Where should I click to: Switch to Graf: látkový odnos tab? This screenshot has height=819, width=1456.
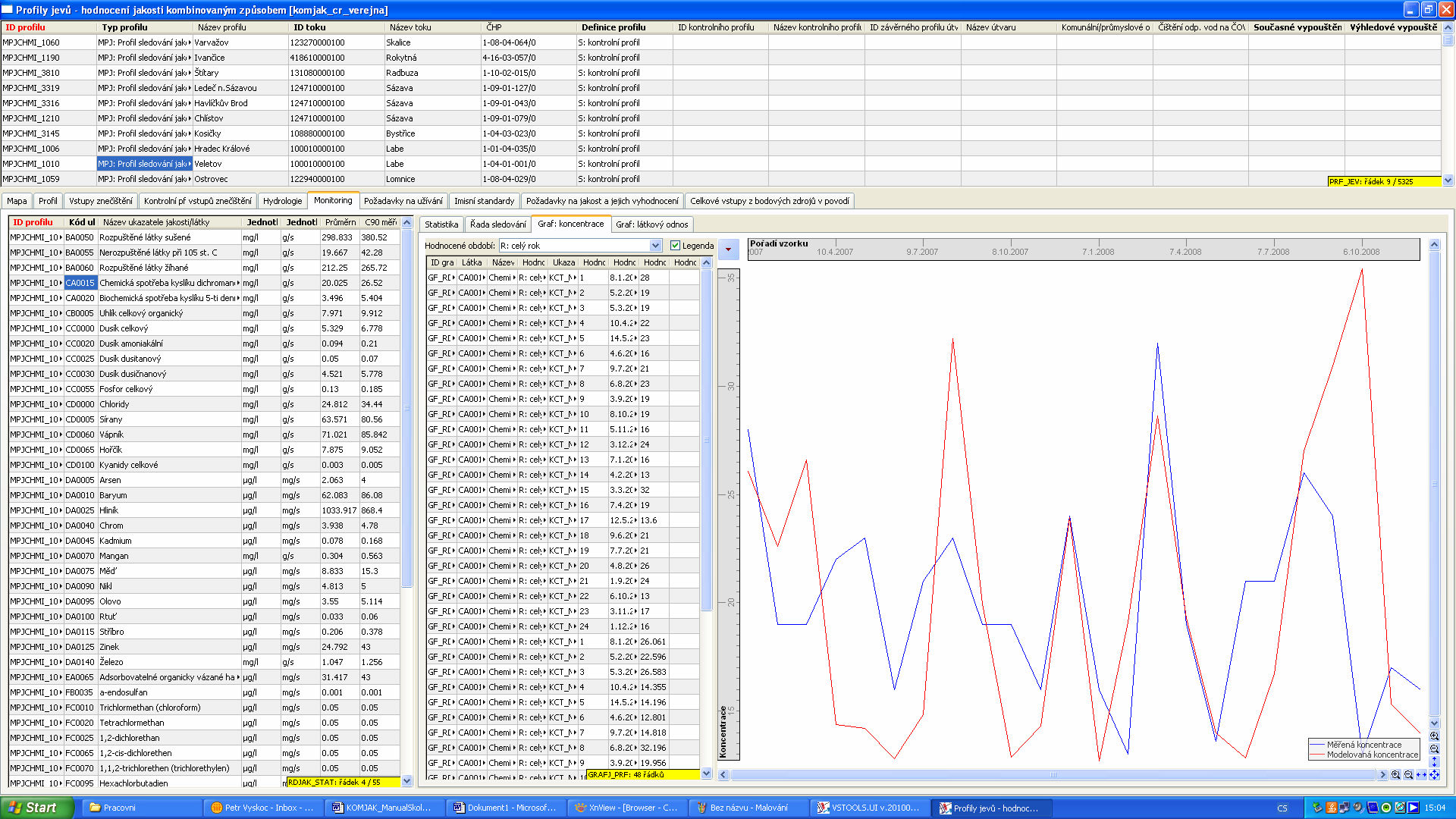click(x=651, y=224)
